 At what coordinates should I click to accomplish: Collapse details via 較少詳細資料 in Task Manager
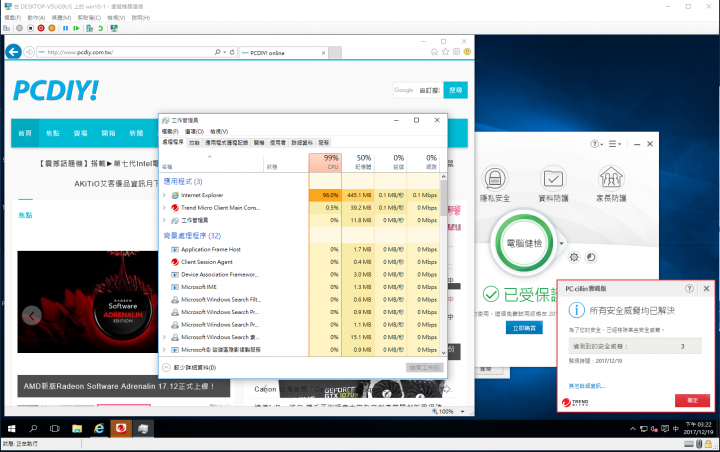[x=189, y=367]
